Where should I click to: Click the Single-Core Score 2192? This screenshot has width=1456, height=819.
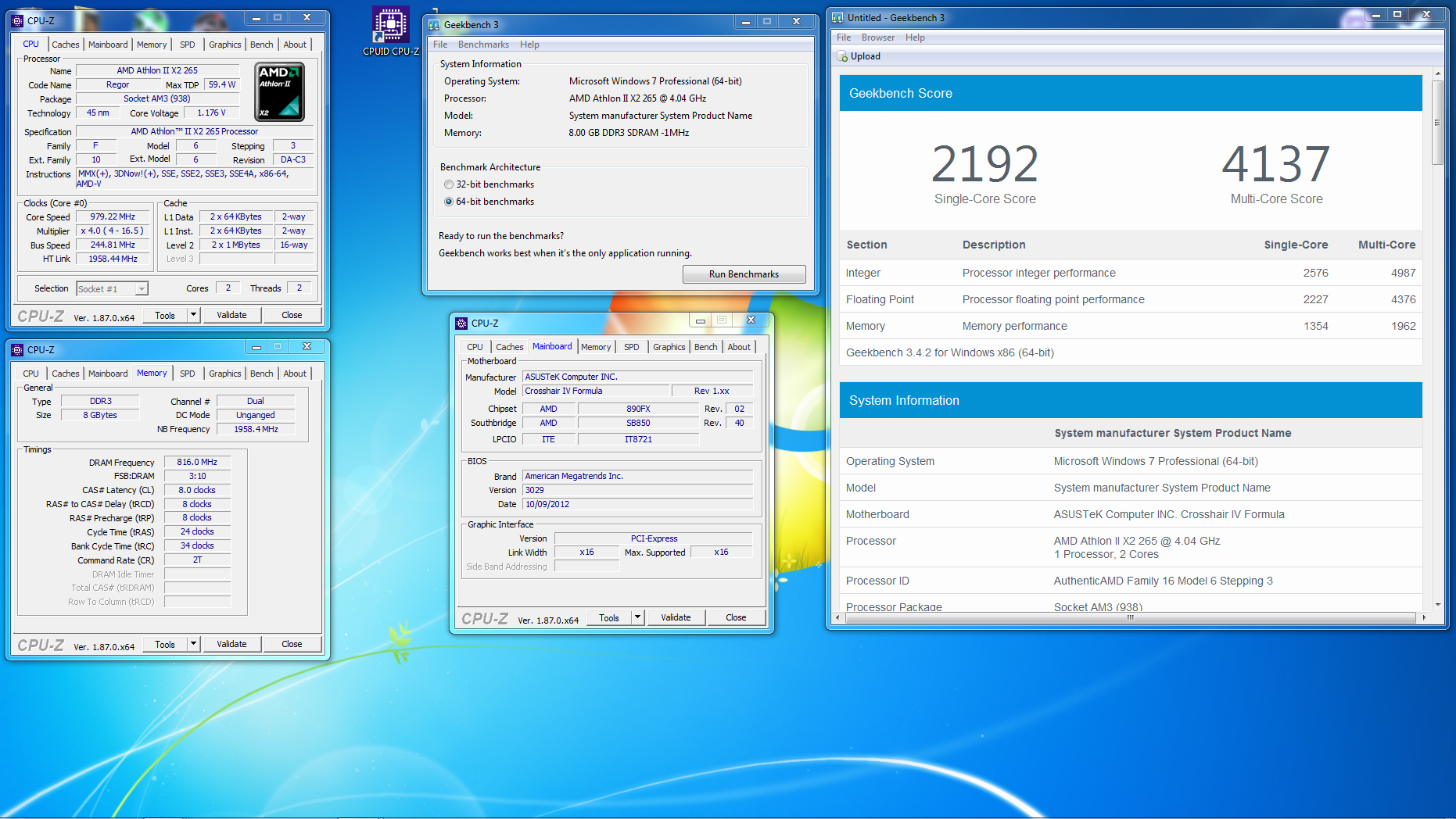(984, 164)
